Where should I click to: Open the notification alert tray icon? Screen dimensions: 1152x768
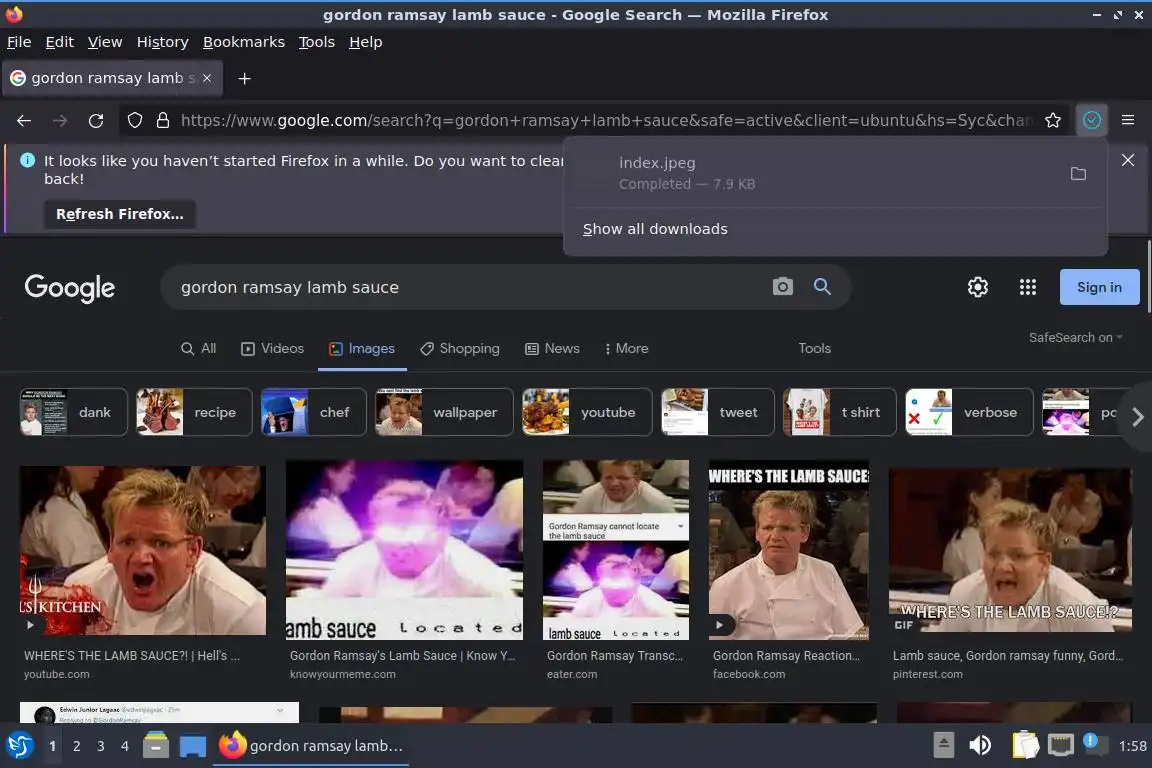click(1094, 744)
